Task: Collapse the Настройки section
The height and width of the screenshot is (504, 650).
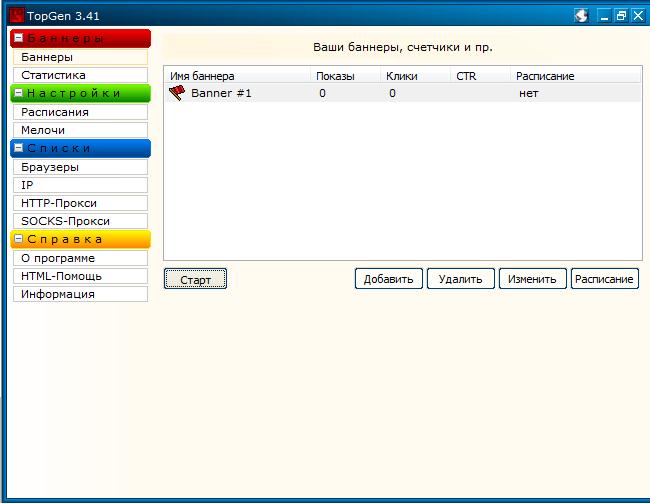Action: pos(18,93)
